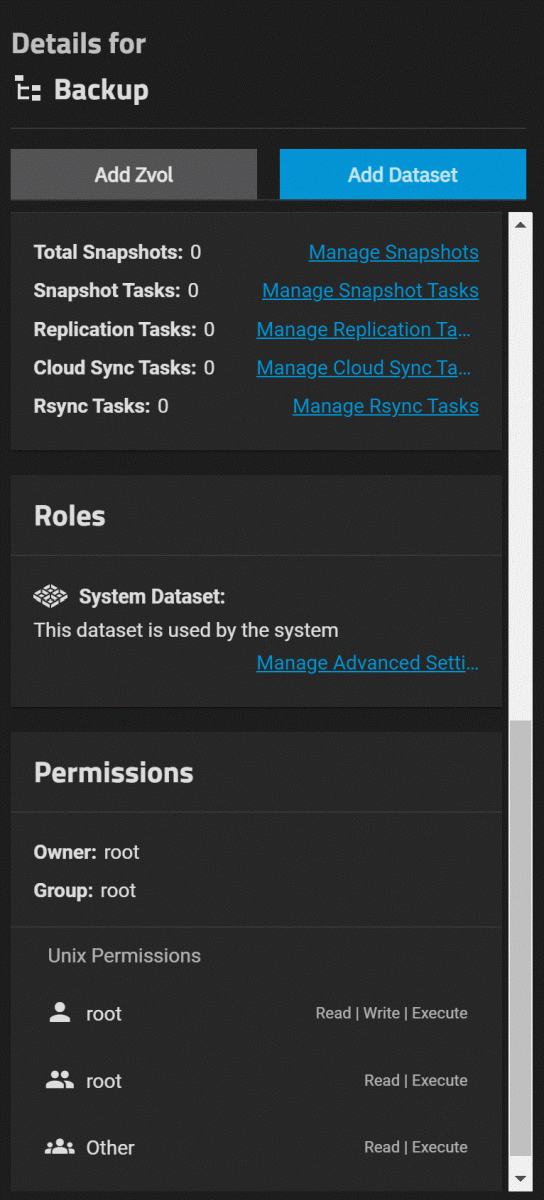Select the root Read Write Execute row
The width and height of the screenshot is (544, 1200).
click(257, 1013)
